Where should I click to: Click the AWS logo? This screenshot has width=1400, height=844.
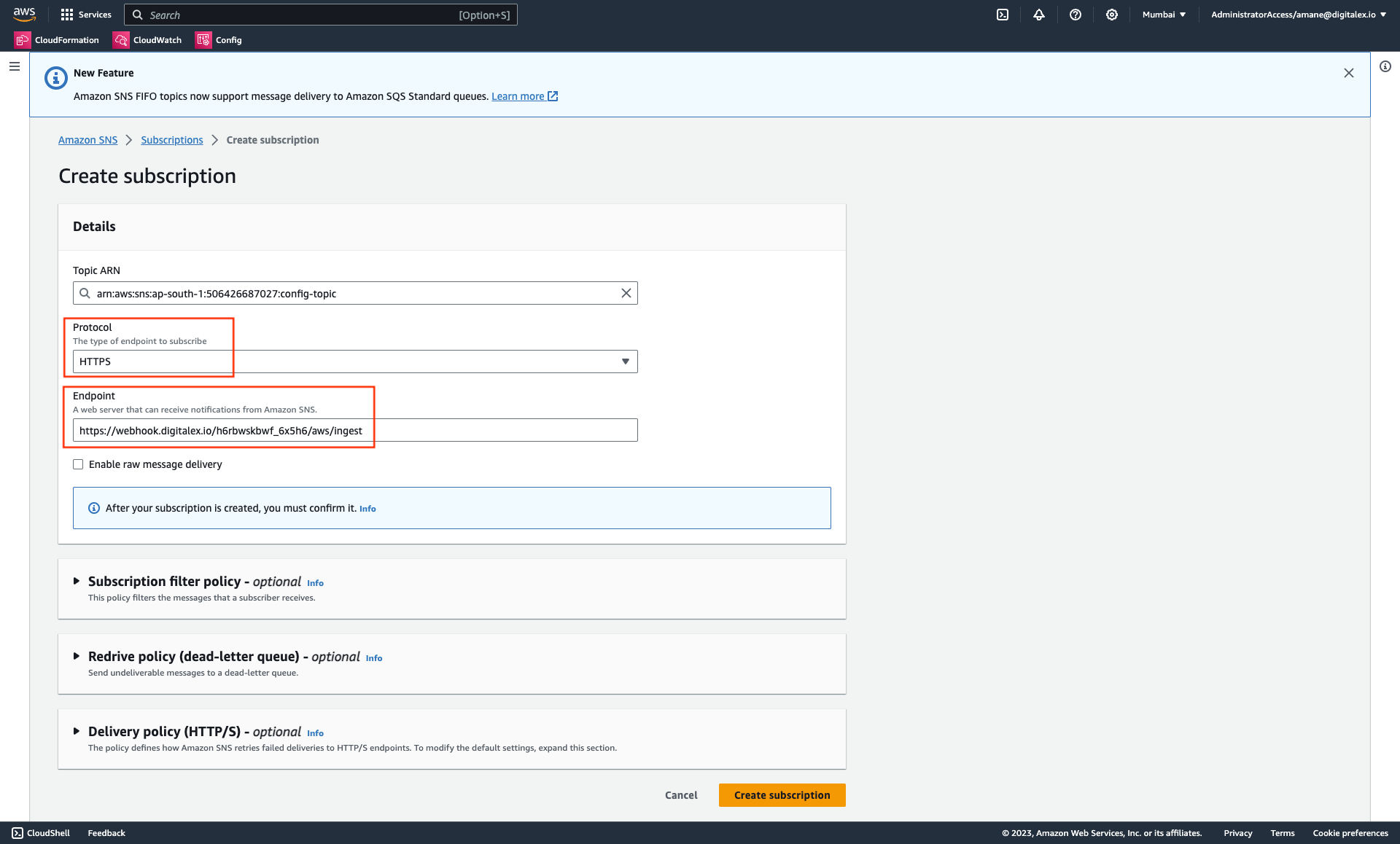coord(24,14)
